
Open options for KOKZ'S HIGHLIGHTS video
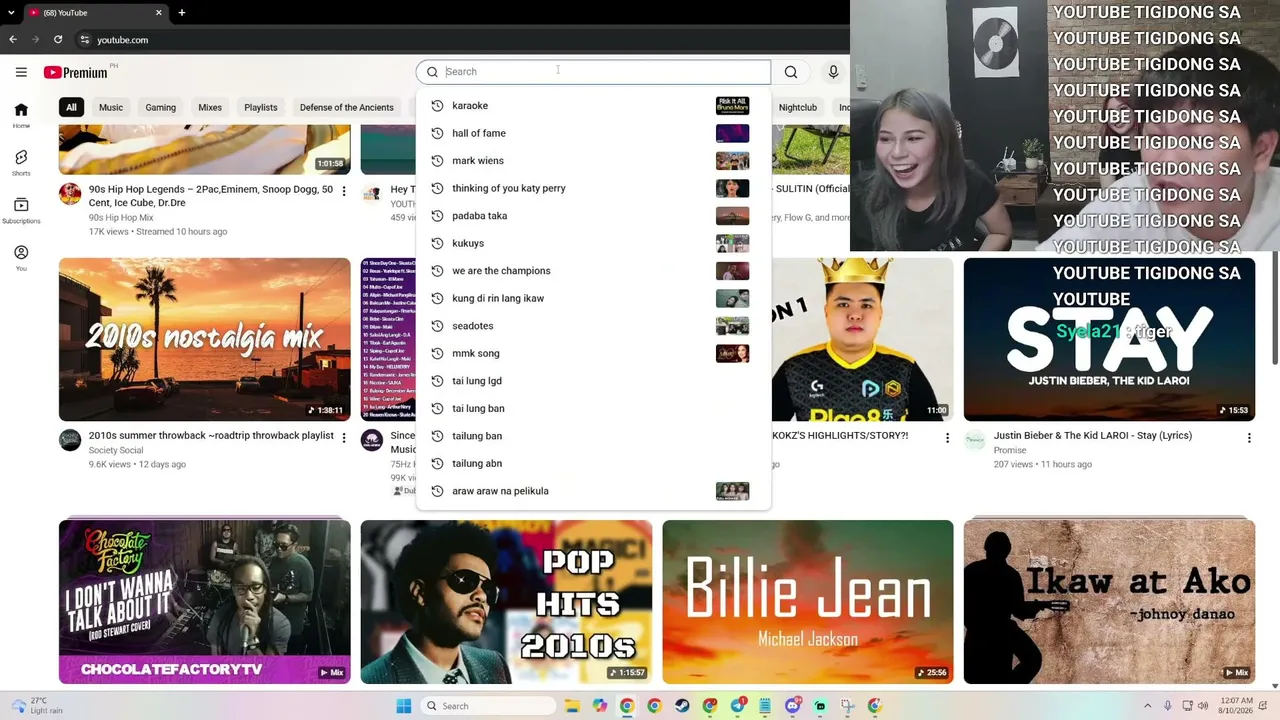947,437
